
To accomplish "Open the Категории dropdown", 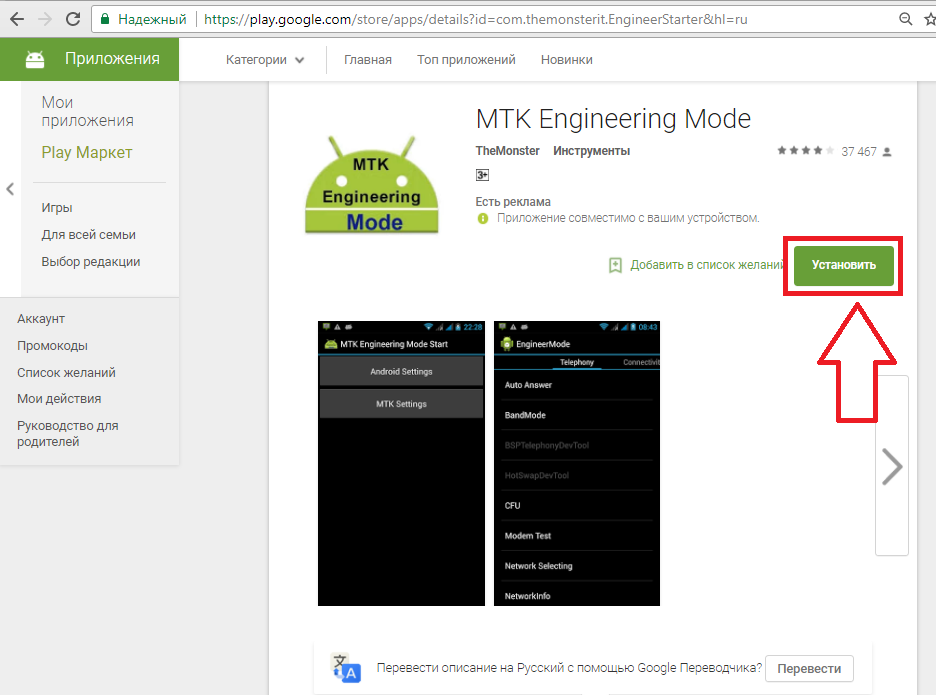I will [265, 60].
